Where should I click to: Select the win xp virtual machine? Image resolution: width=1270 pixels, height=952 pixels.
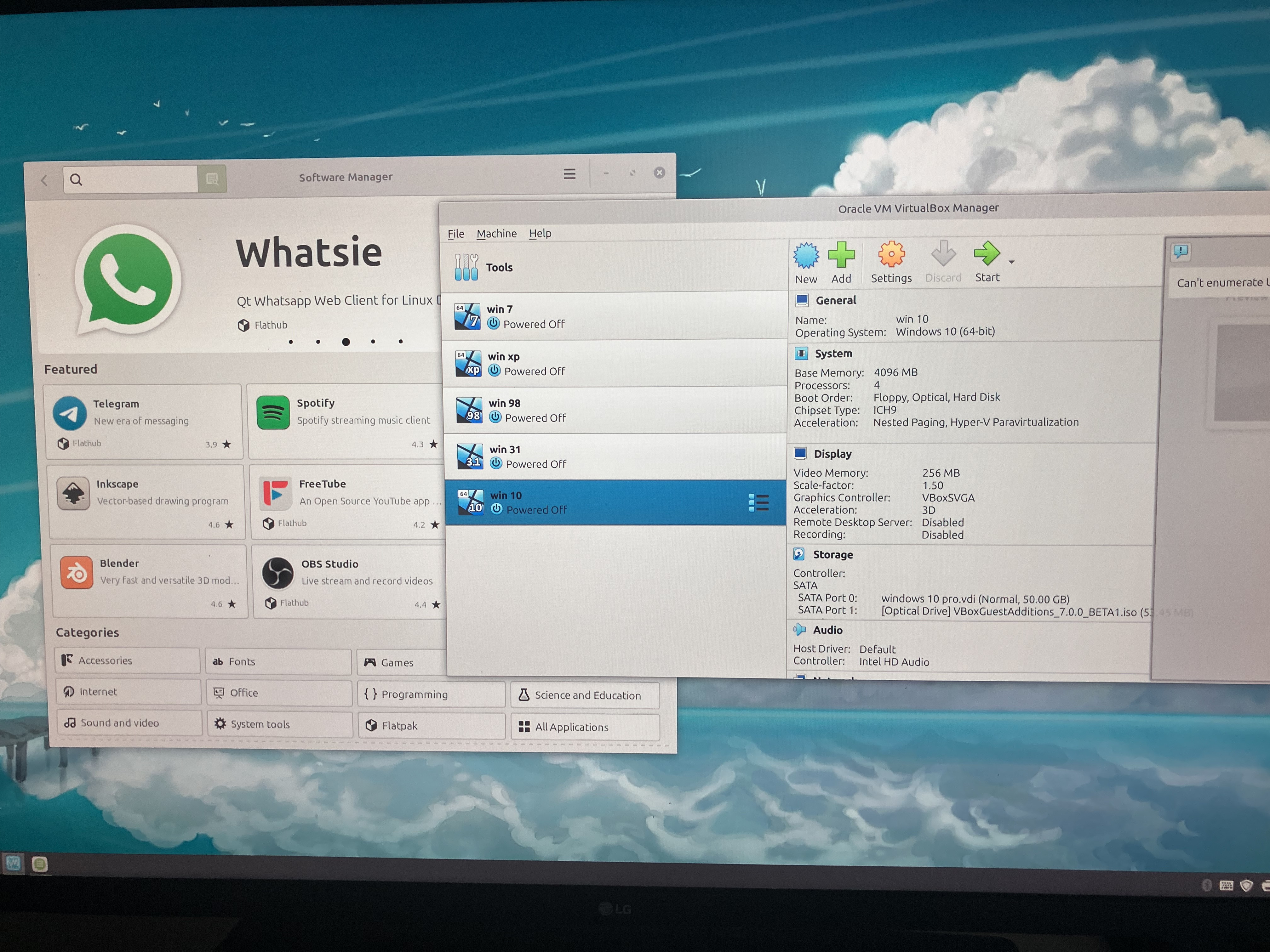point(615,363)
